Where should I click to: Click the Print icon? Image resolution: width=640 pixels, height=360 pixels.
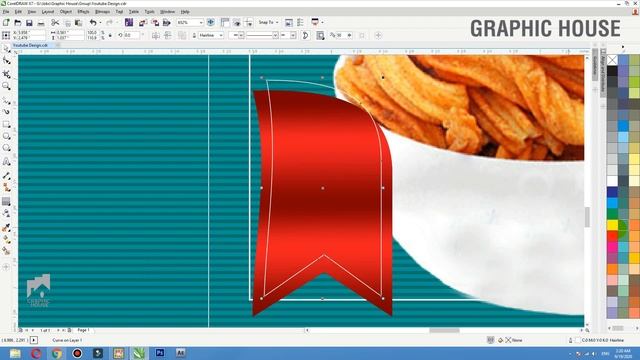[x=41, y=23]
